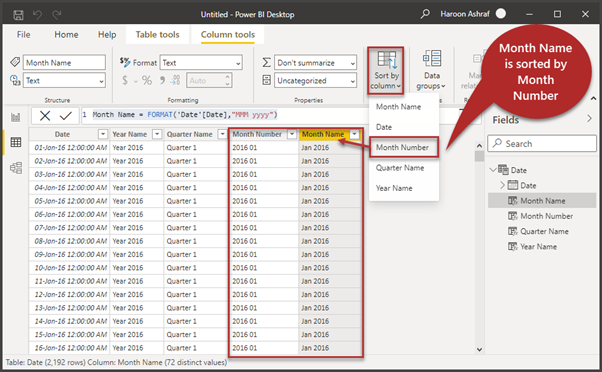Image resolution: width=602 pixels, height=372 pixels.
Task: Click the title bar search magnifier icon
Action: (x=425, y=14)
